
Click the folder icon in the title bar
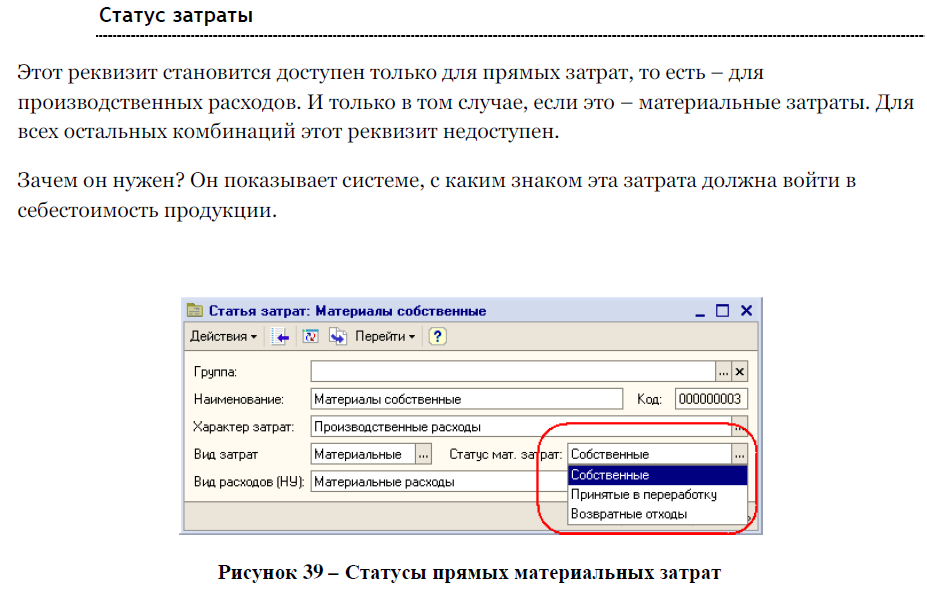(x=195, y=310)
